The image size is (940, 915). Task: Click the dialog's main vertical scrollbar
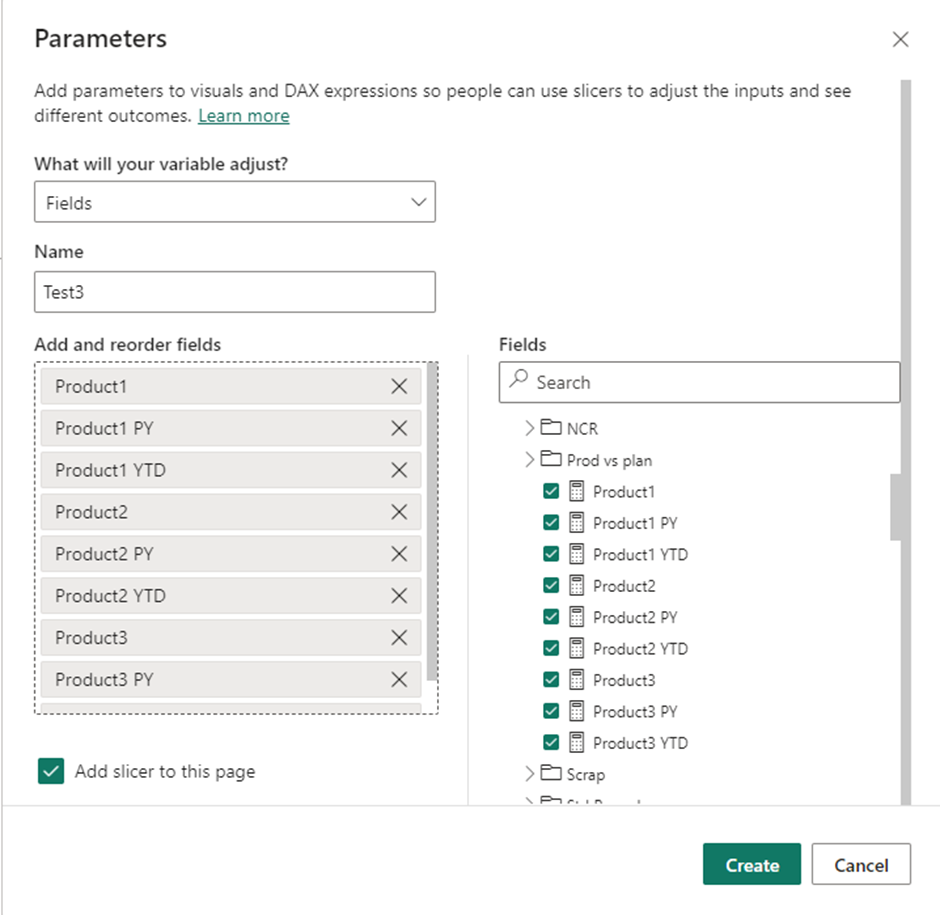pos(906,442)
